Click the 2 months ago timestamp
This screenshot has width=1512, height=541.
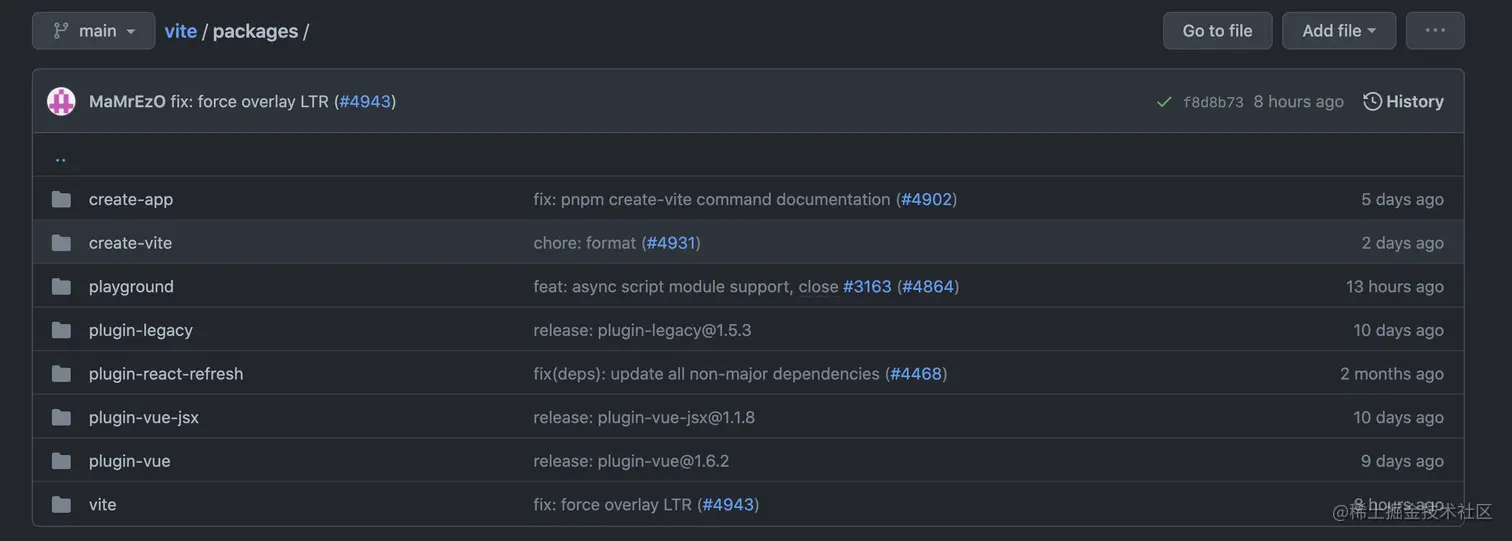point(1392,374)
